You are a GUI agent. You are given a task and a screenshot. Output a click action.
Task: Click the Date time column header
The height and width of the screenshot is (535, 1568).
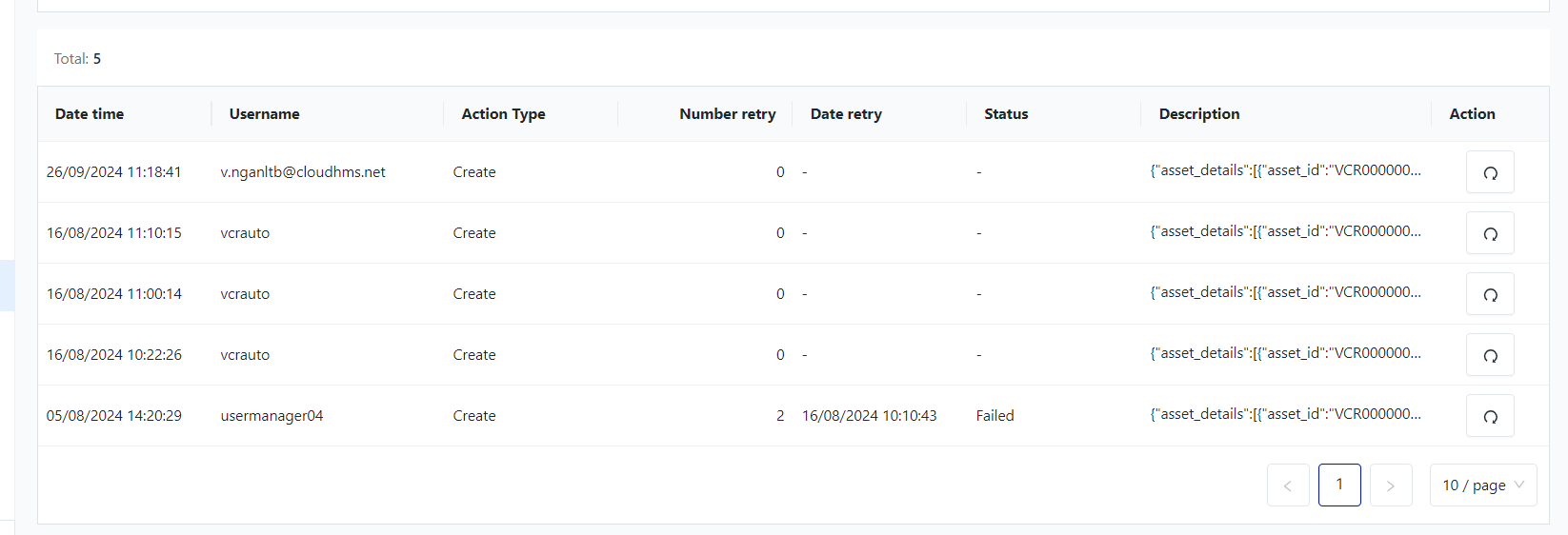coord(90,114)
